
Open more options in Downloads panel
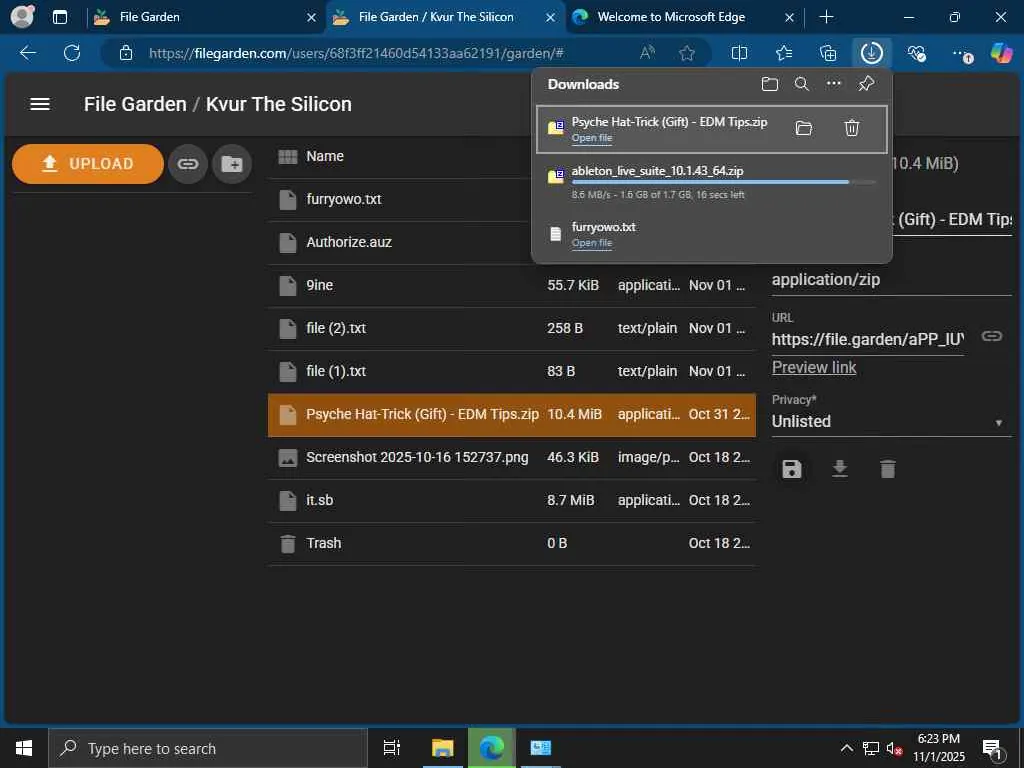834,84
